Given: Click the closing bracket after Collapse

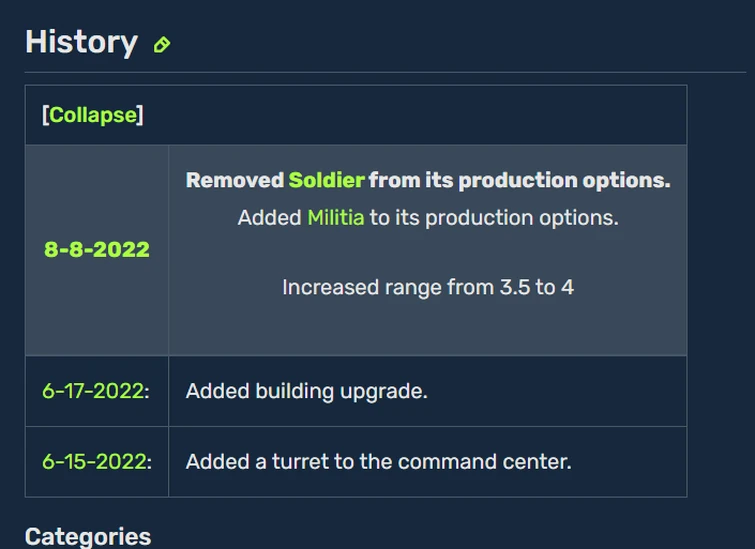Looking at the screenshot, I should [140, 115].
